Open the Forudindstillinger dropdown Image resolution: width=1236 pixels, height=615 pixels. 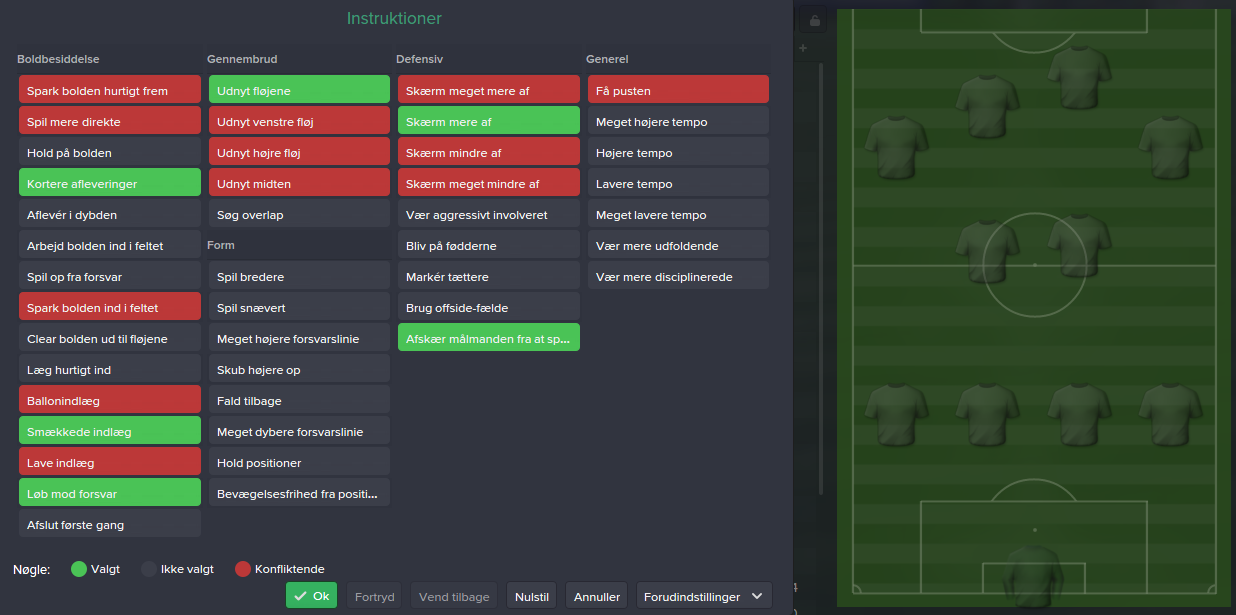pyautogui.click(x=704, y=596)
